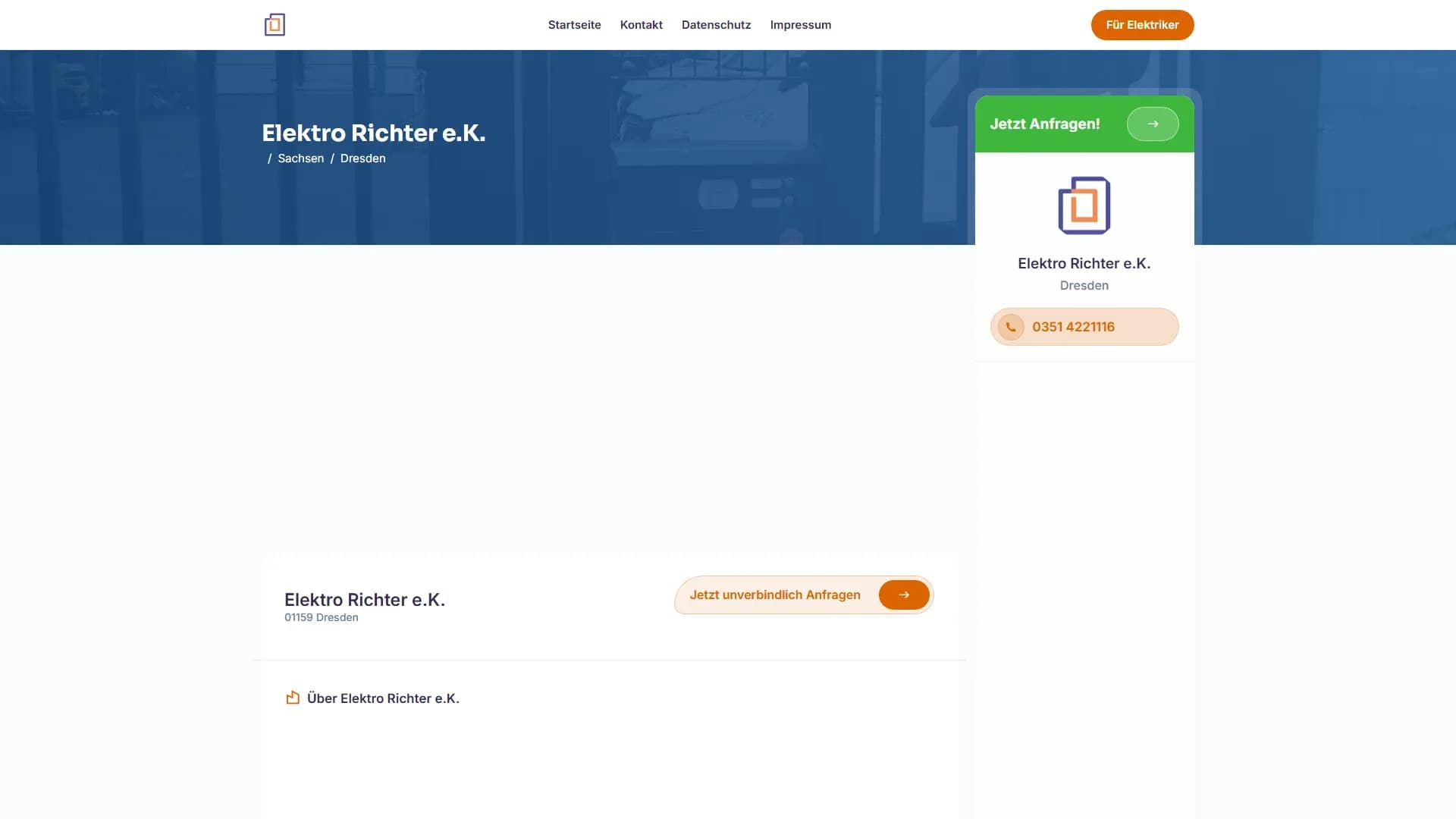Click the Elektro Richter e.K. hero title
Viewport: 1456px width, 819px height.
point(373,133)
